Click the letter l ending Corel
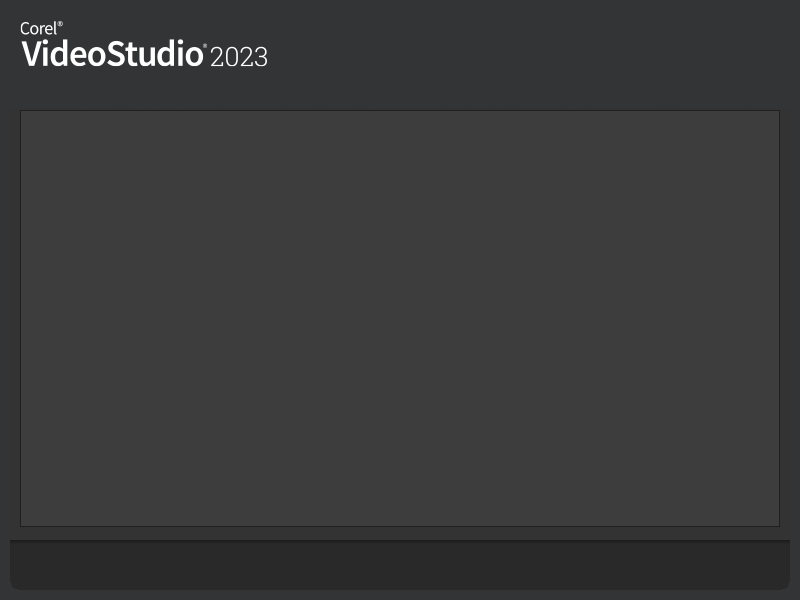800x600 pixels. point(54,29)
